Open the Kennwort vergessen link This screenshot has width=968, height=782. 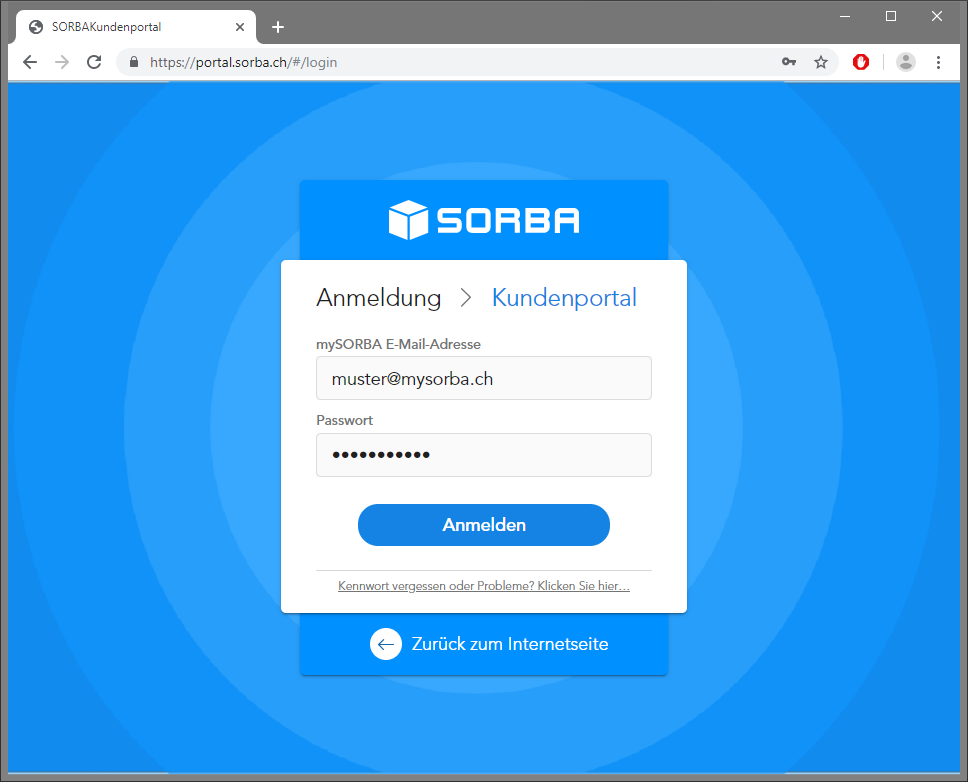pyautogui.click(x=484, y=586)
